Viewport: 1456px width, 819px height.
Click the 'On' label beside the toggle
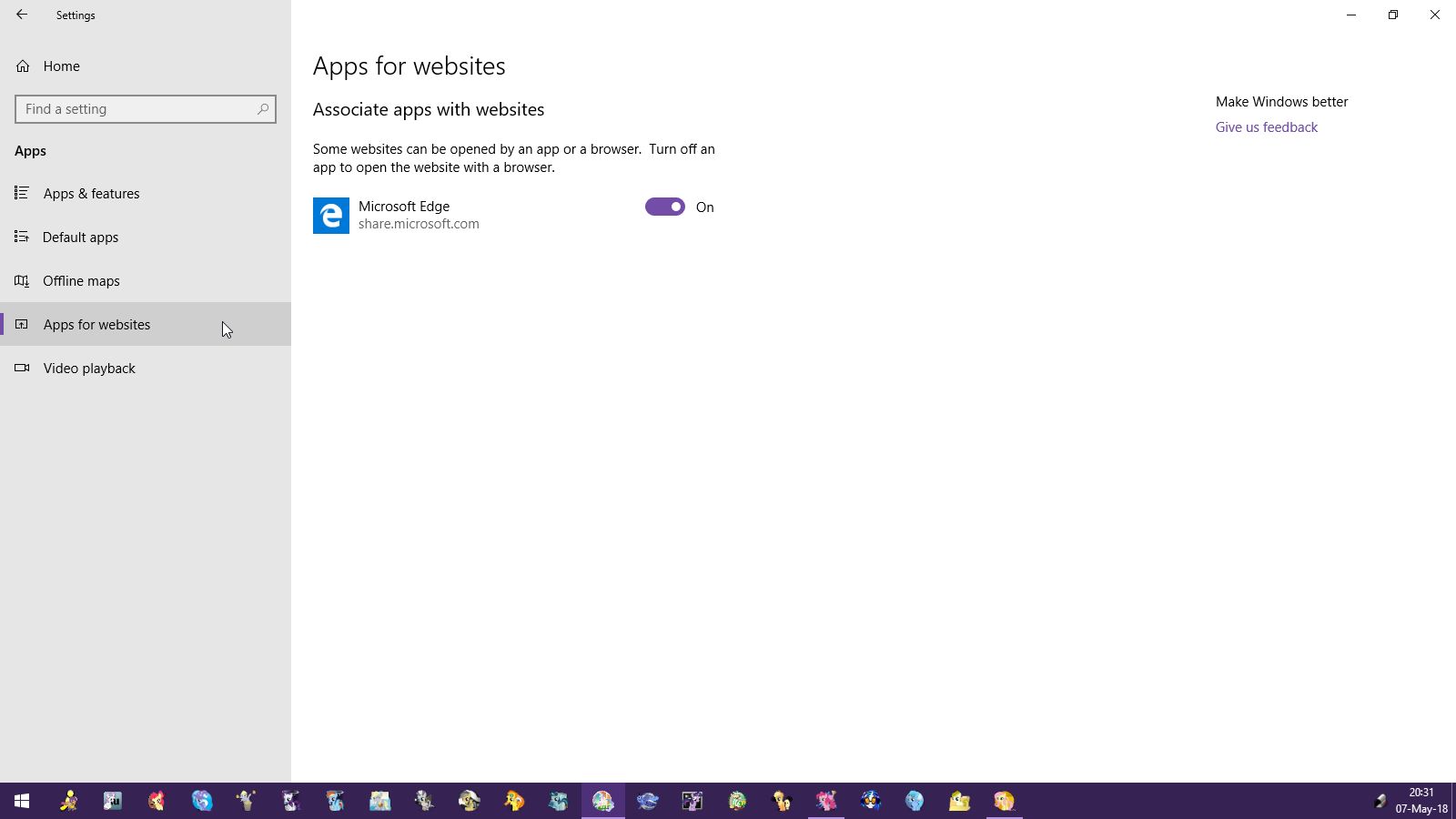click(705, 207)
